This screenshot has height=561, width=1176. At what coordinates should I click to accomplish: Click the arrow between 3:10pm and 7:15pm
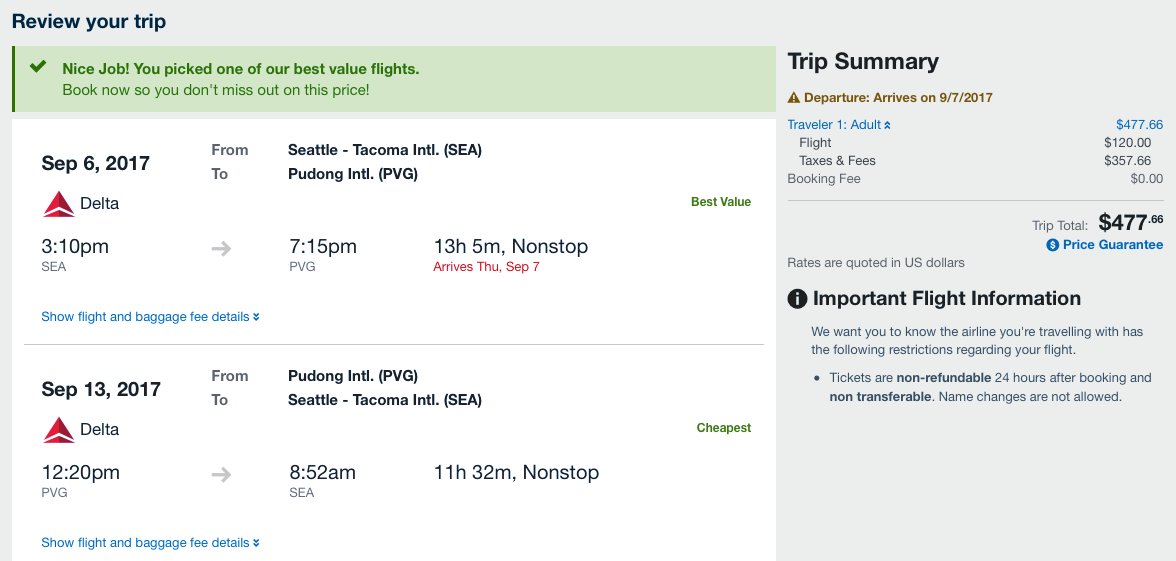coord(221,248)
